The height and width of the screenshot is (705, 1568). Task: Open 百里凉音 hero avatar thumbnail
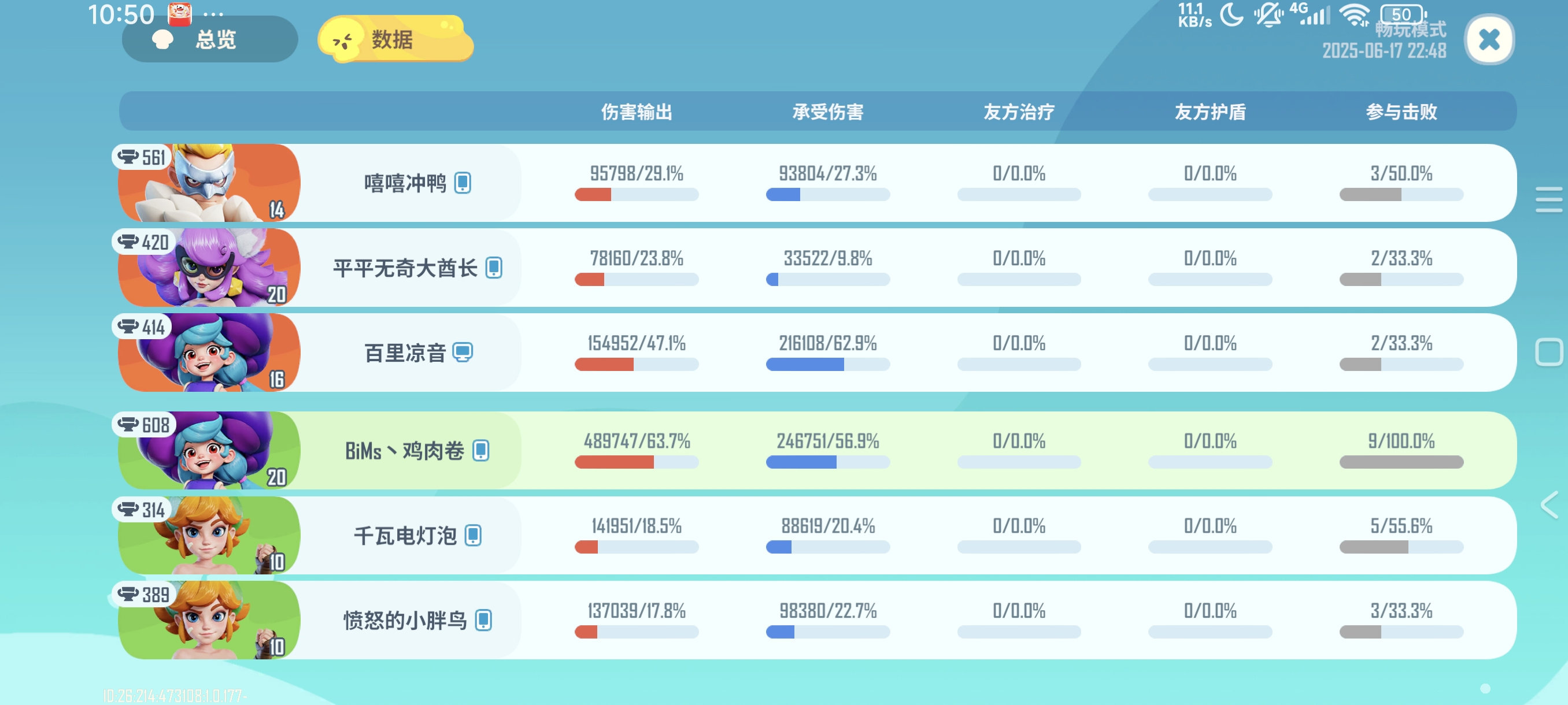pyautogui.click(x=209, y=352)
